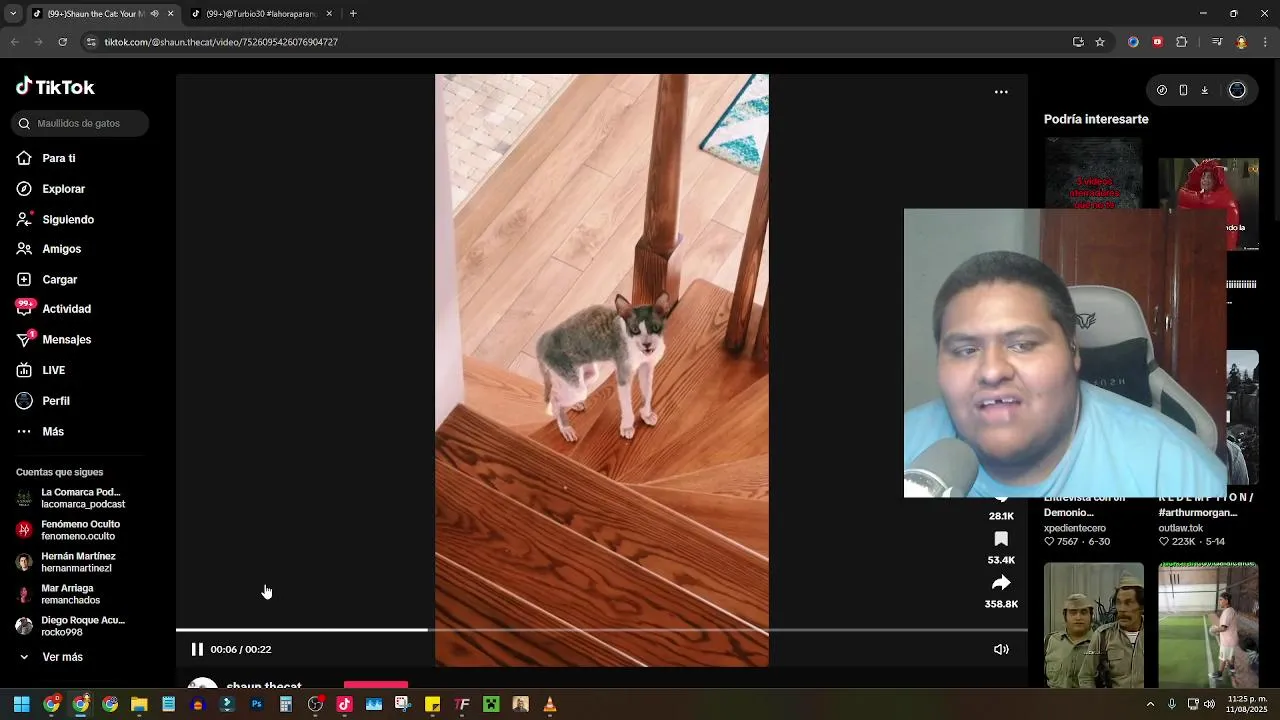Open the Windows Start menu
This screenshot has width=1280, height=720.
coord(21,704)
